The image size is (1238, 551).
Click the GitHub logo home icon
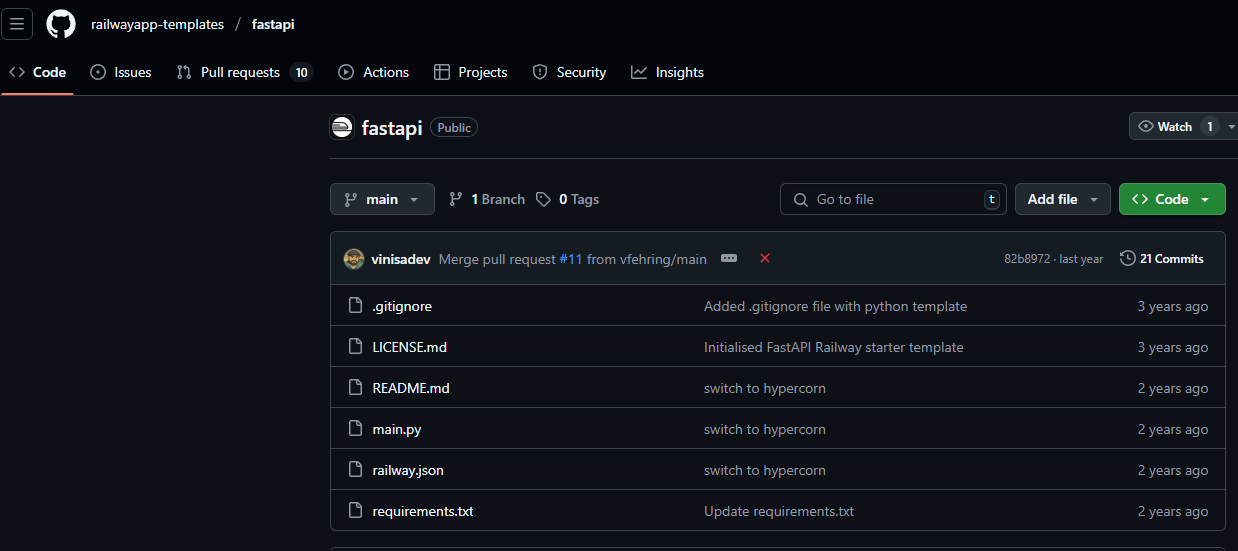pos(61,24)
